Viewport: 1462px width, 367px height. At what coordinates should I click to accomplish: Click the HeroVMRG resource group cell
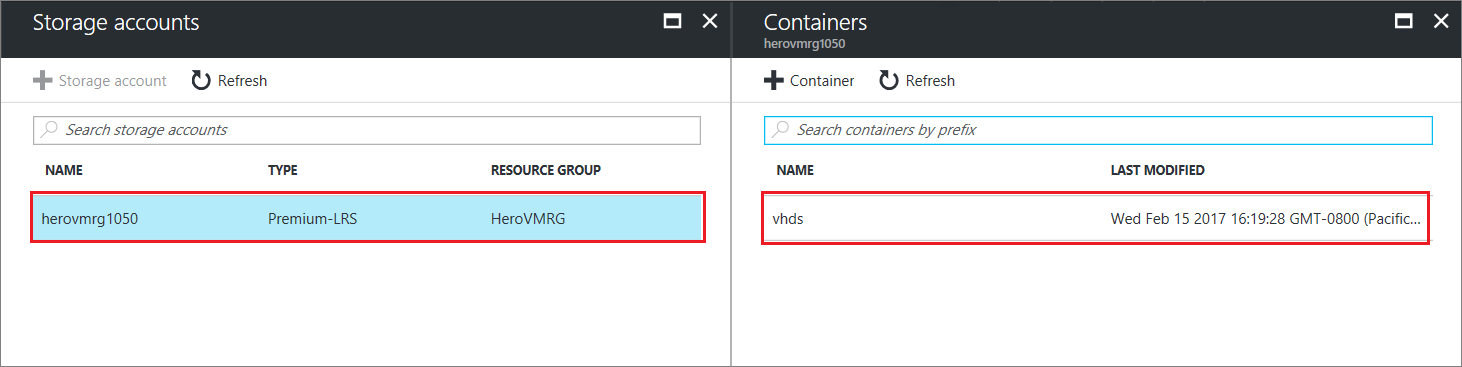click(x=528, y=218)
